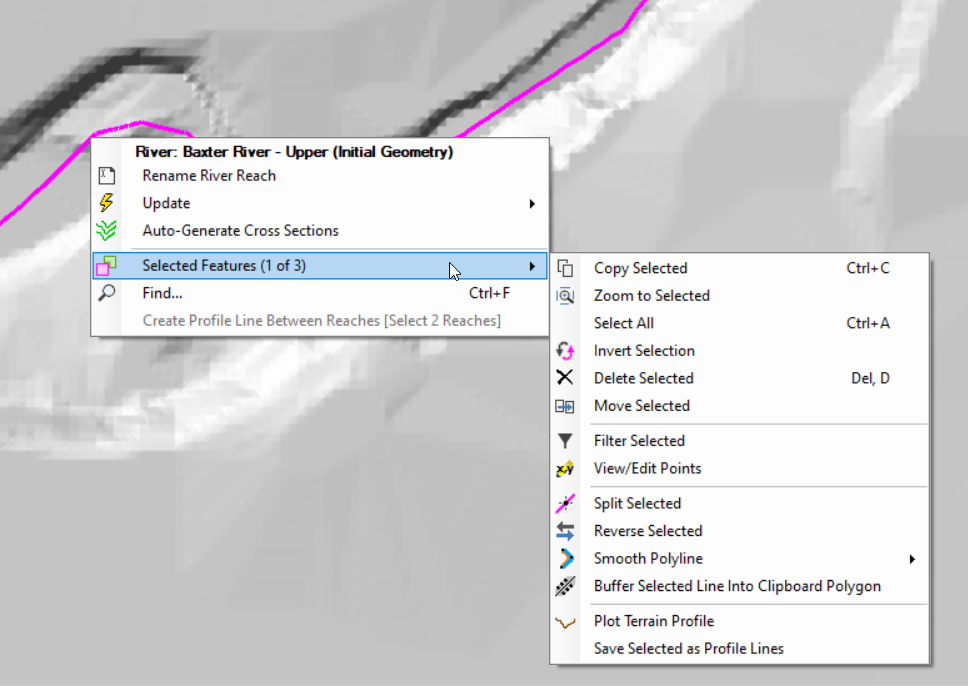Open View/Edit Points
968x686 pixels.
click(x=740, y=468)
